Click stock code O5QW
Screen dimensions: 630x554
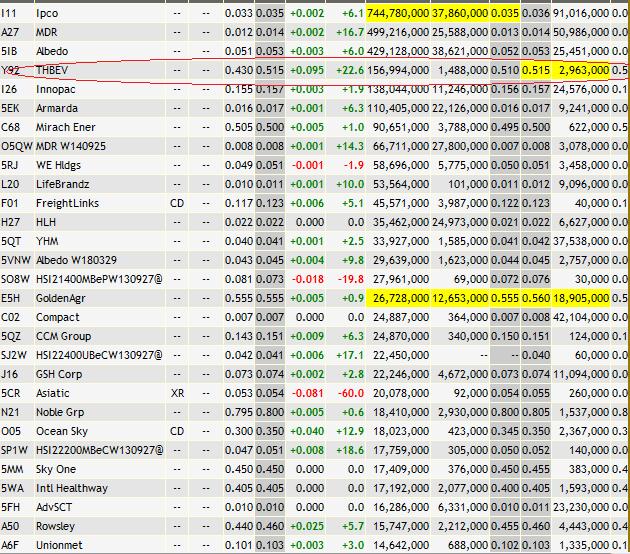click(x=16, y=146)
